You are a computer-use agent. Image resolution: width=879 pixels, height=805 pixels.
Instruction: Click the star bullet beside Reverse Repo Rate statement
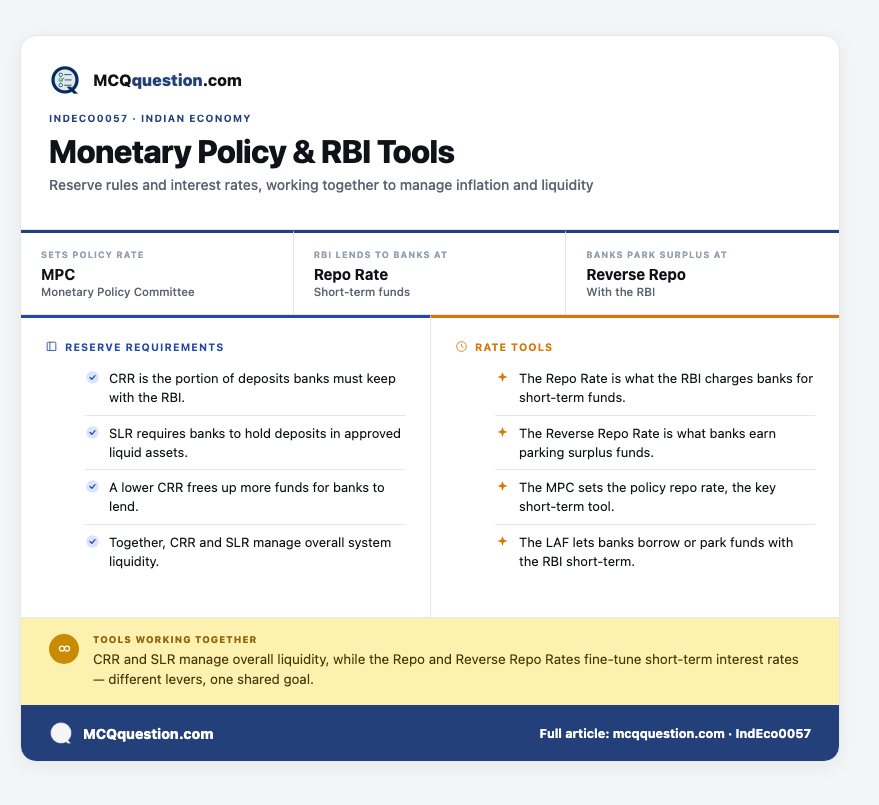coord(502,432)
